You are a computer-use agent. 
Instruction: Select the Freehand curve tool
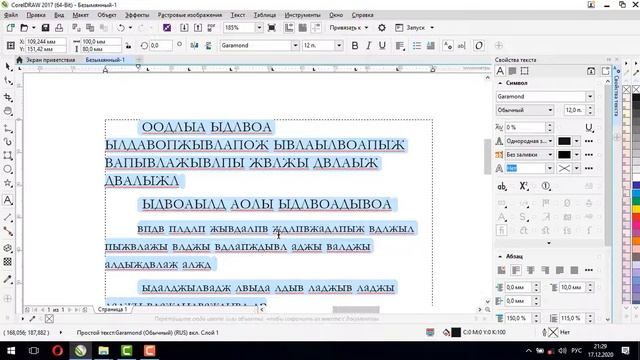(8, 128)
